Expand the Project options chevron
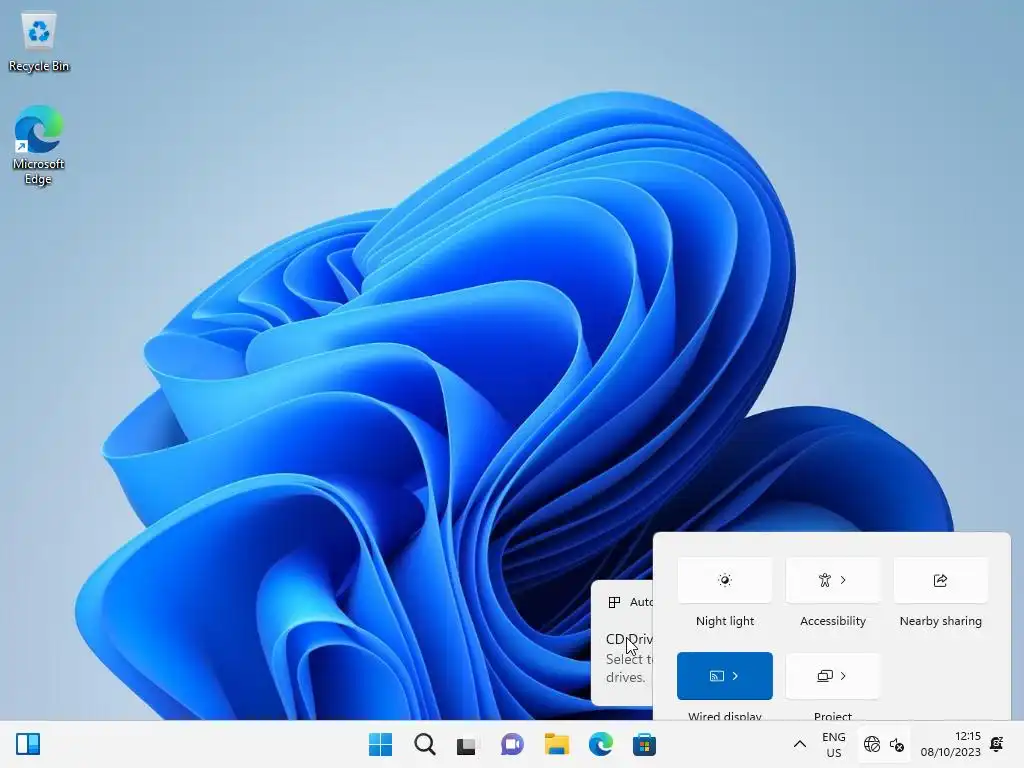The image size is (1024, 768). (x=843, y=676)
